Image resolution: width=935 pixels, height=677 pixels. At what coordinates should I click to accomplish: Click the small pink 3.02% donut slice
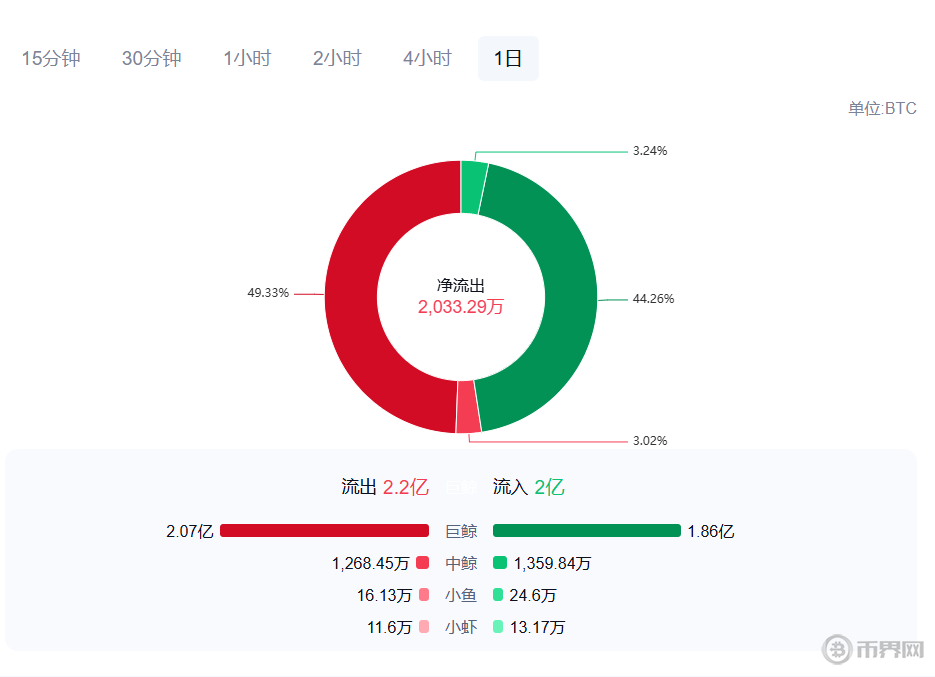[468, 407]
